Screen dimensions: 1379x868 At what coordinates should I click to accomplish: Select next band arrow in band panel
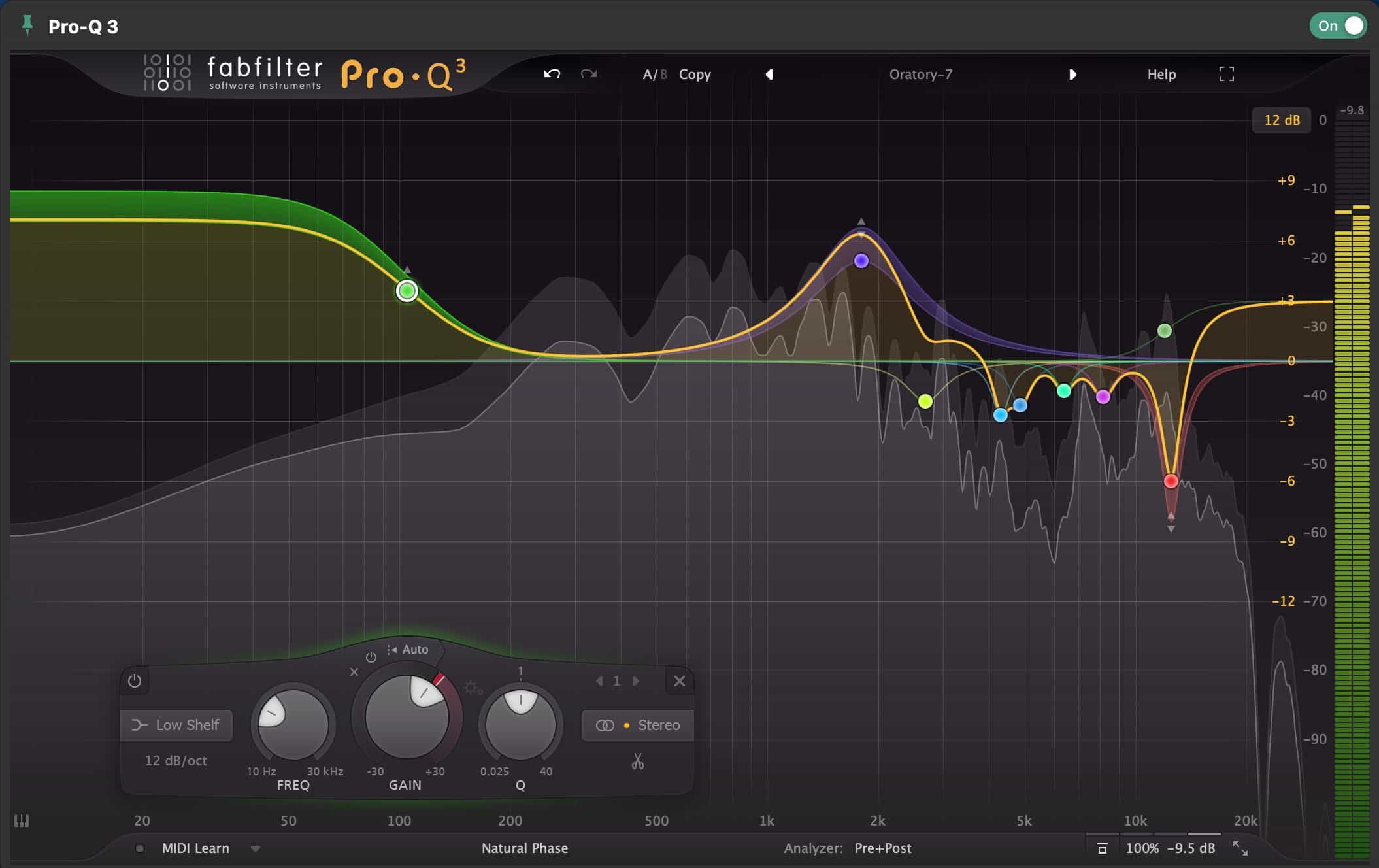635,681
